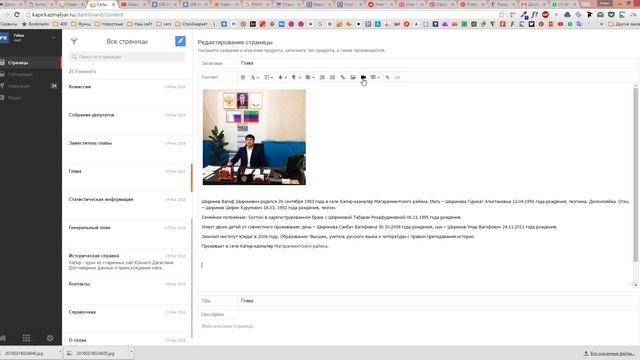Select the Заместитель главы page

coord(127,150)
